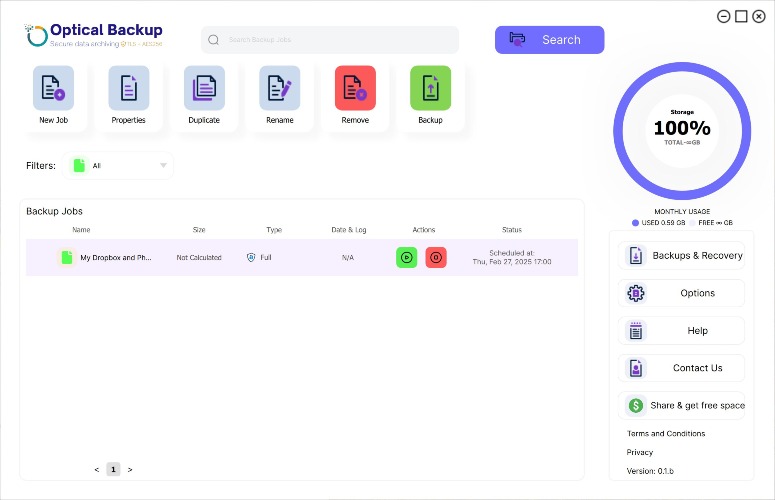Maximize the Optical Backup window
Image resolution: width=775 pixels, height=500 pixels.
(741, 16)
